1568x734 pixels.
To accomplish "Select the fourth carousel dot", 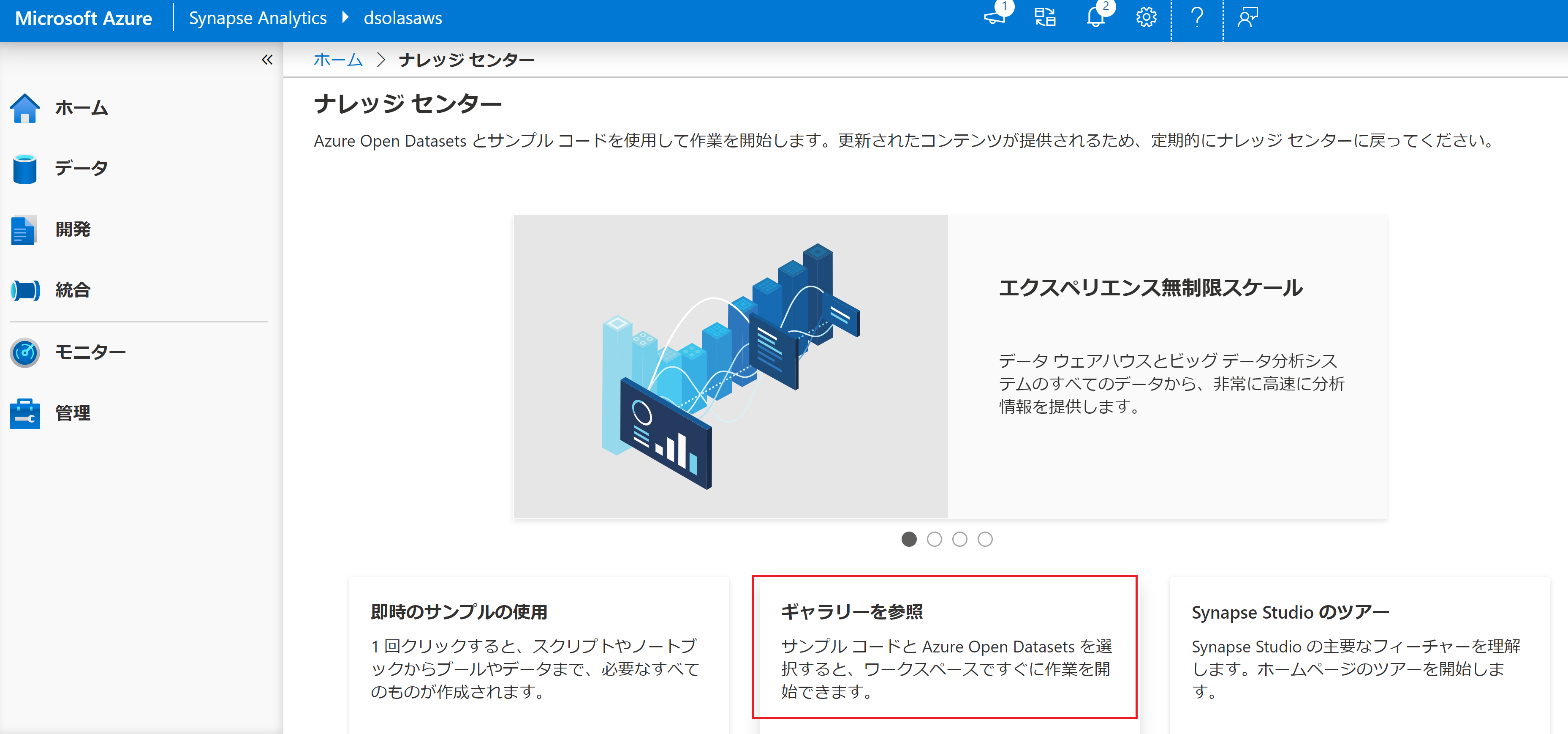I will [x=985, y=539].
